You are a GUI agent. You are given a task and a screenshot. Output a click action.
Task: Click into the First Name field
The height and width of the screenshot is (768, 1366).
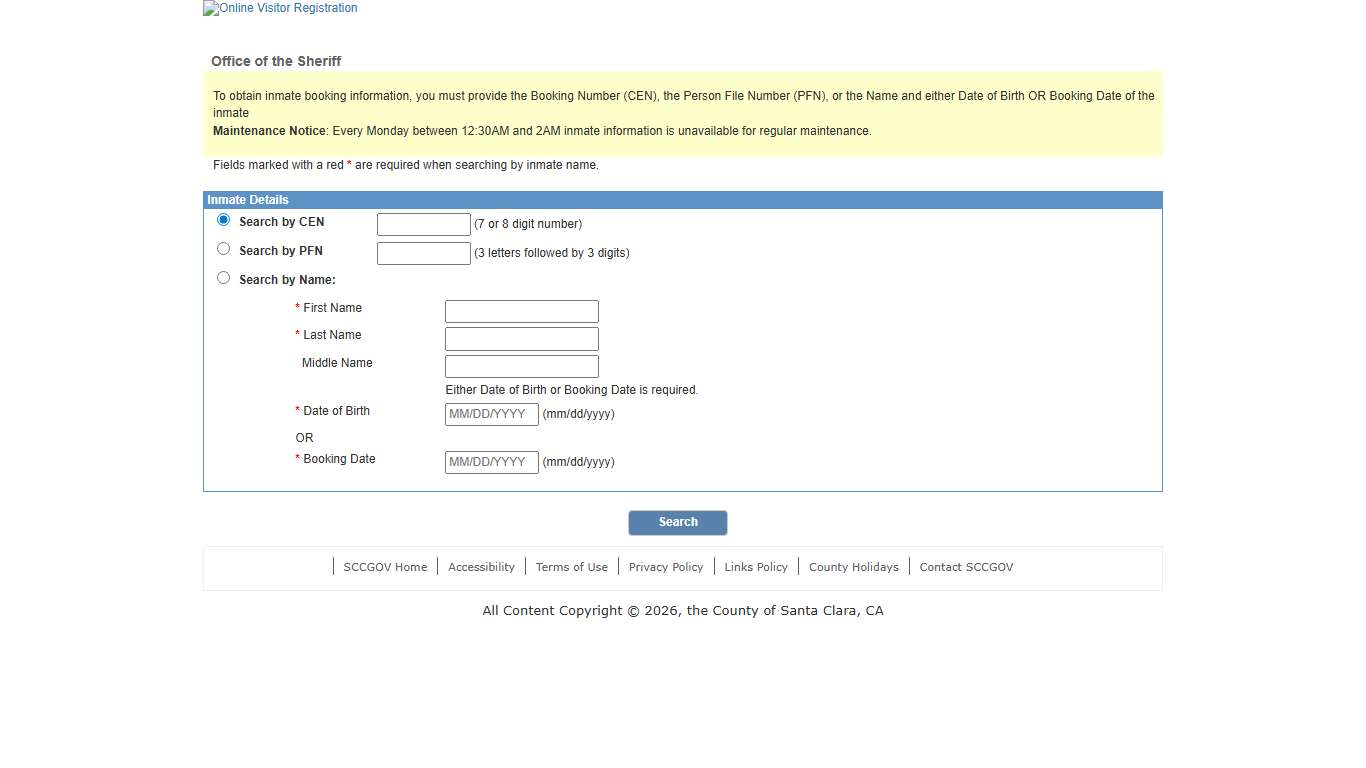coord(521,311)
